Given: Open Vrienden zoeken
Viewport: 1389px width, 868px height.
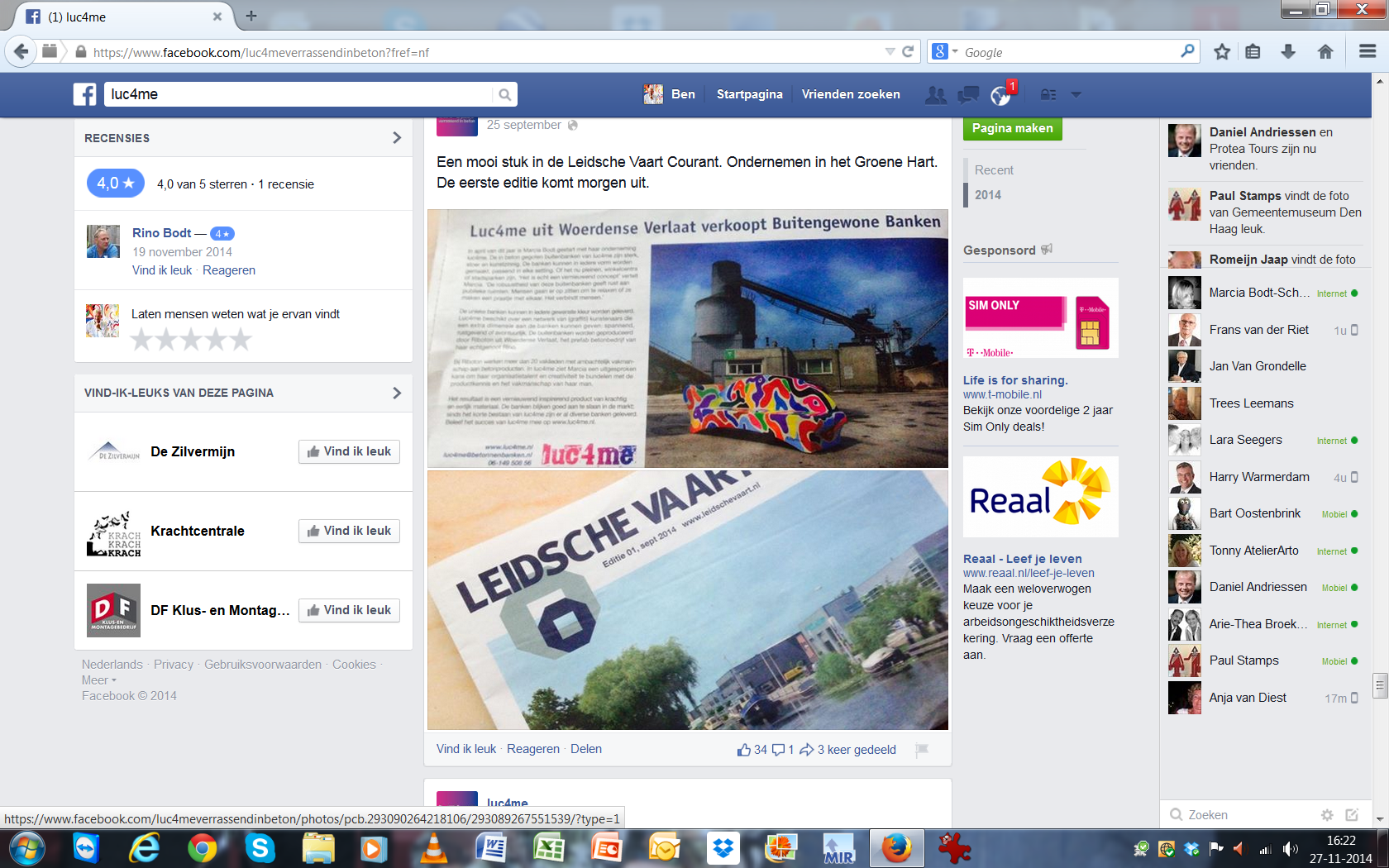Looking at the screenshot, I should pyautogui.click(x=851, y=94).
